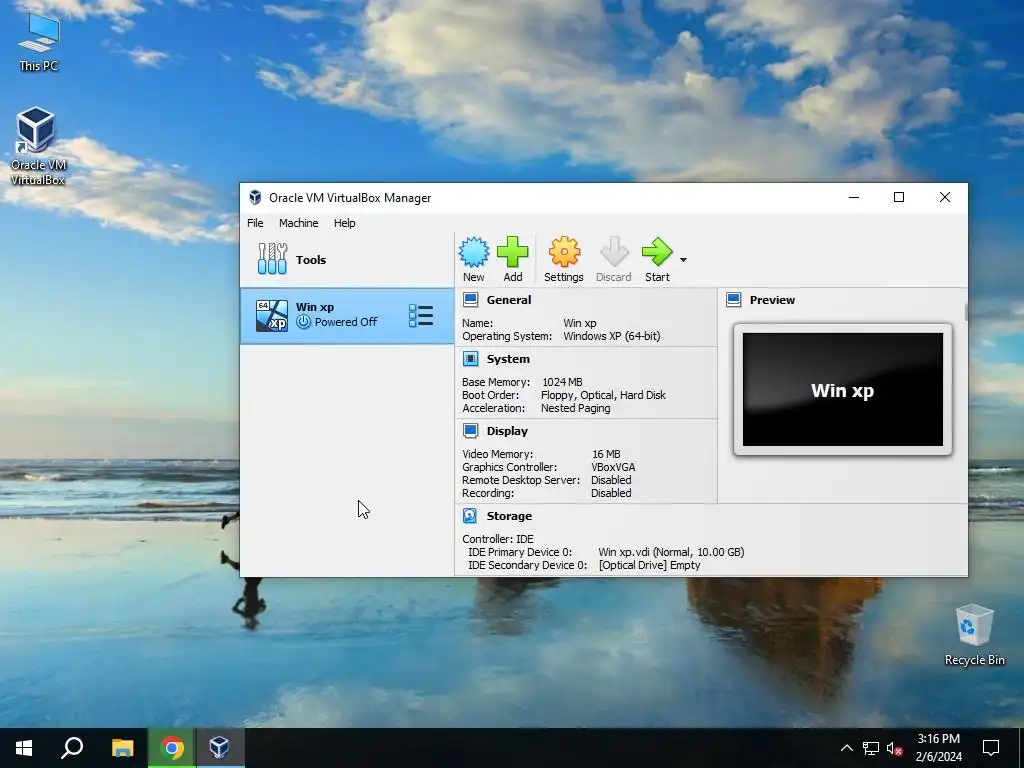Click the Display section monitor icon

point(470,430)
